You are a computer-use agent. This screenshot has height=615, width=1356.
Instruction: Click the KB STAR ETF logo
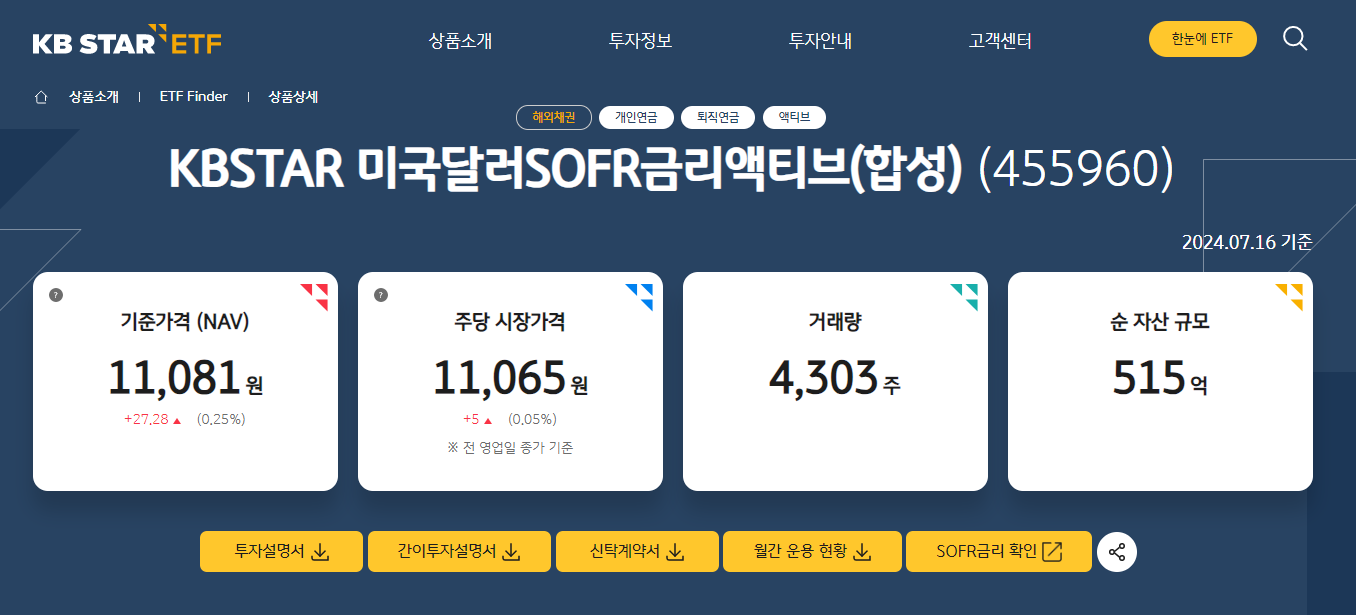[127, 41]
